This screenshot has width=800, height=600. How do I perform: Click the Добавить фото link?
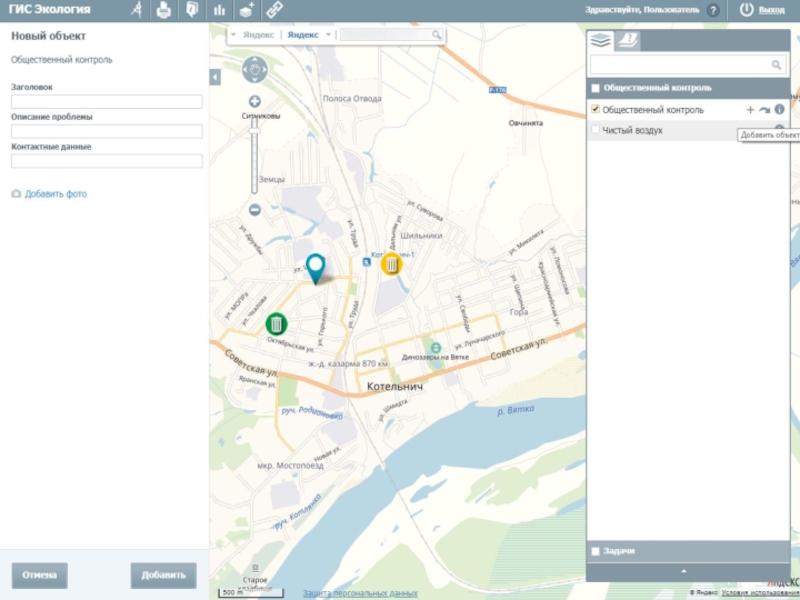click(x=56, y=194)
